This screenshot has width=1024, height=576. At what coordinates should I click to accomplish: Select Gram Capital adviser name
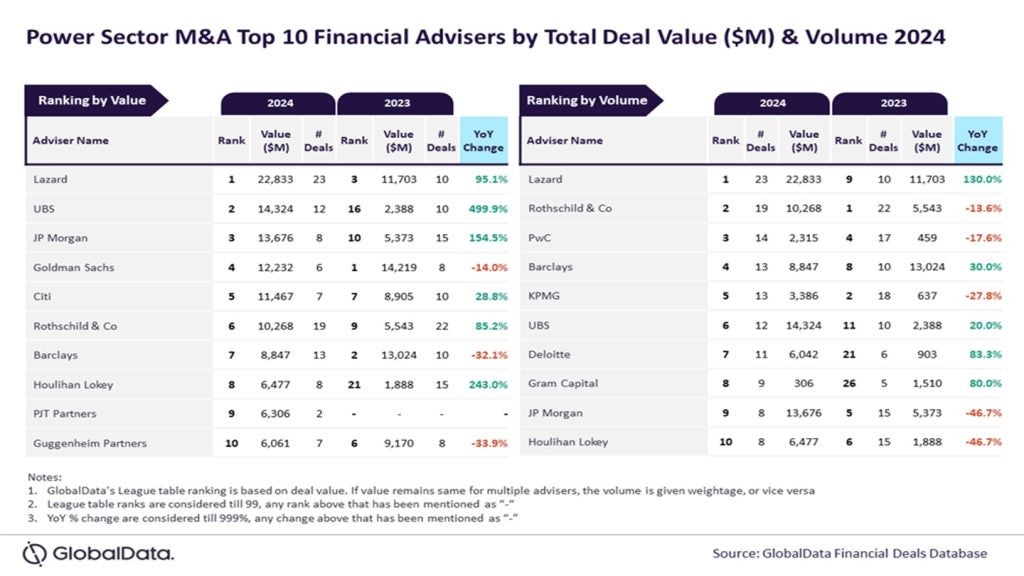tap(563, 383)
